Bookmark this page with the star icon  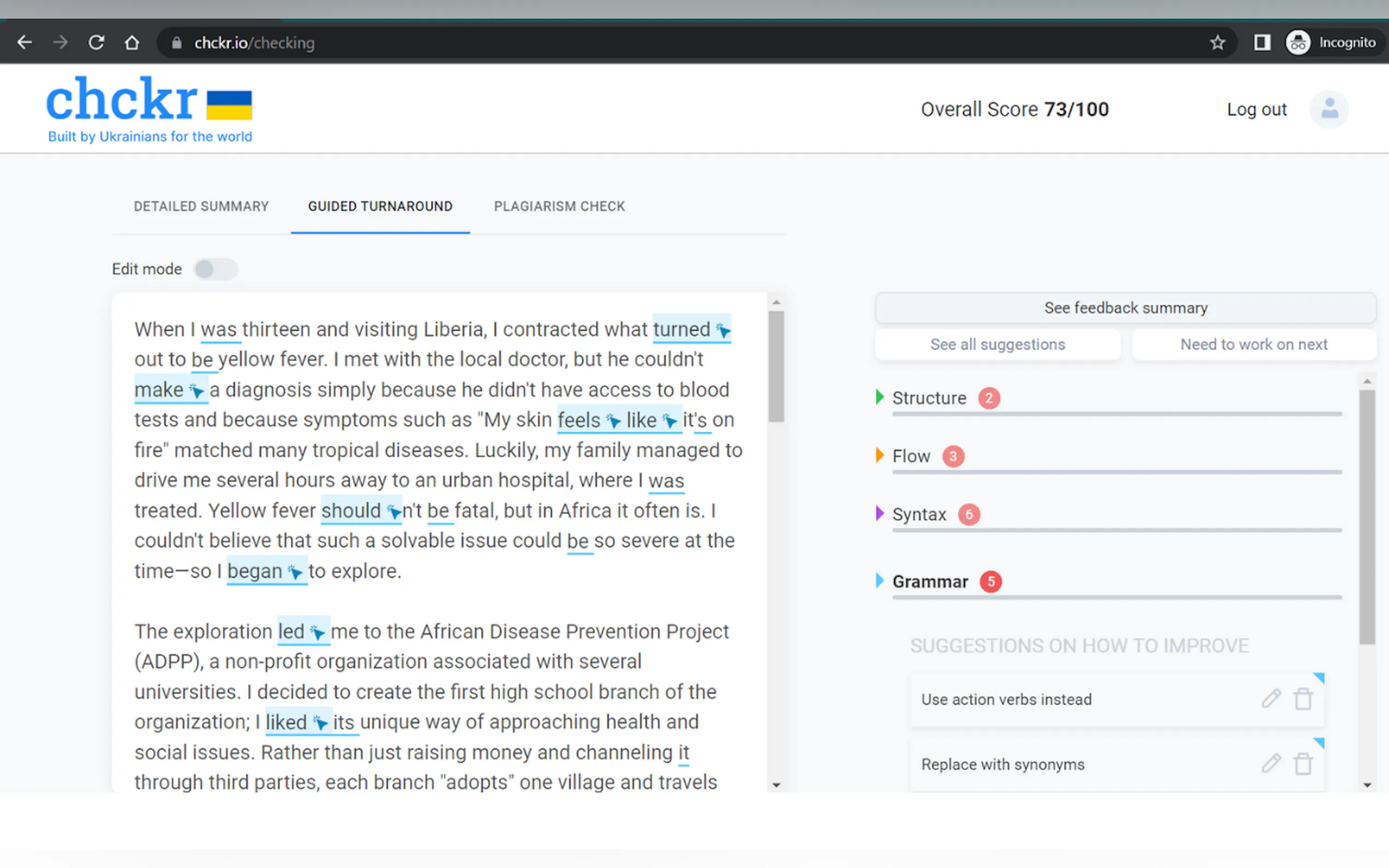click(x=1217, y=43)
